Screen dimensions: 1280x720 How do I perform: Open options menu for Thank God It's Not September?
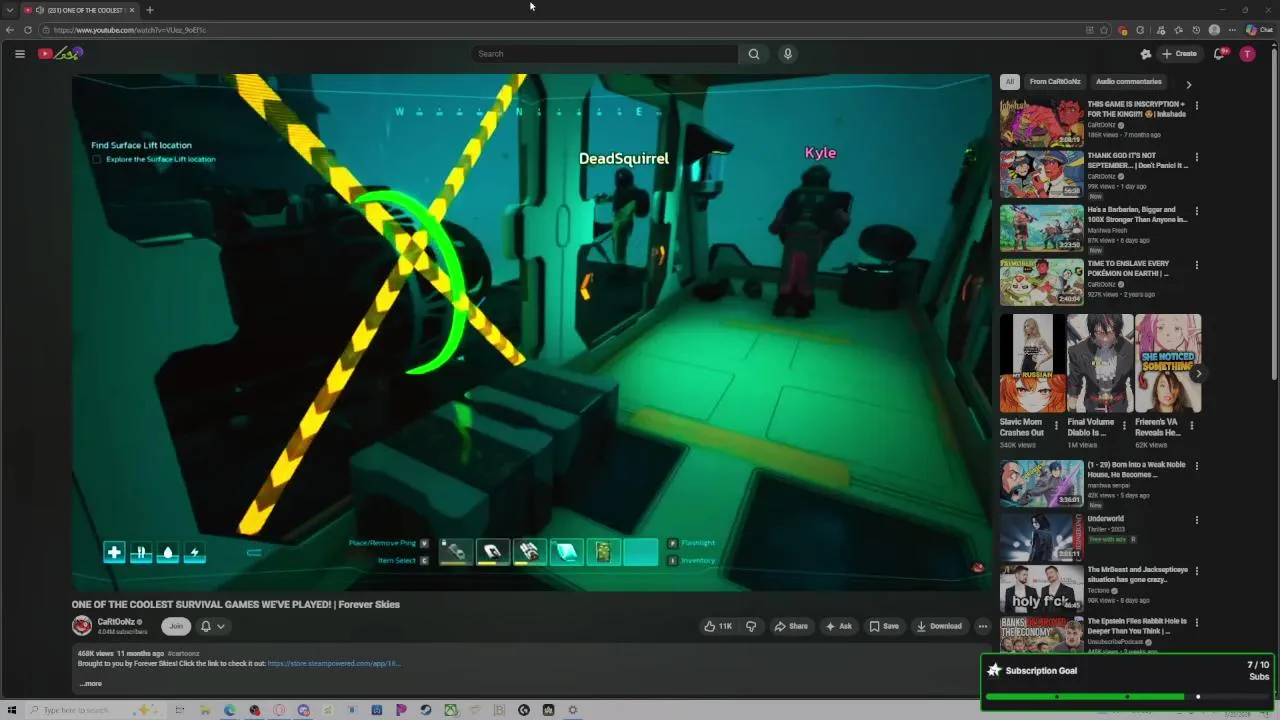(1197, 157)
